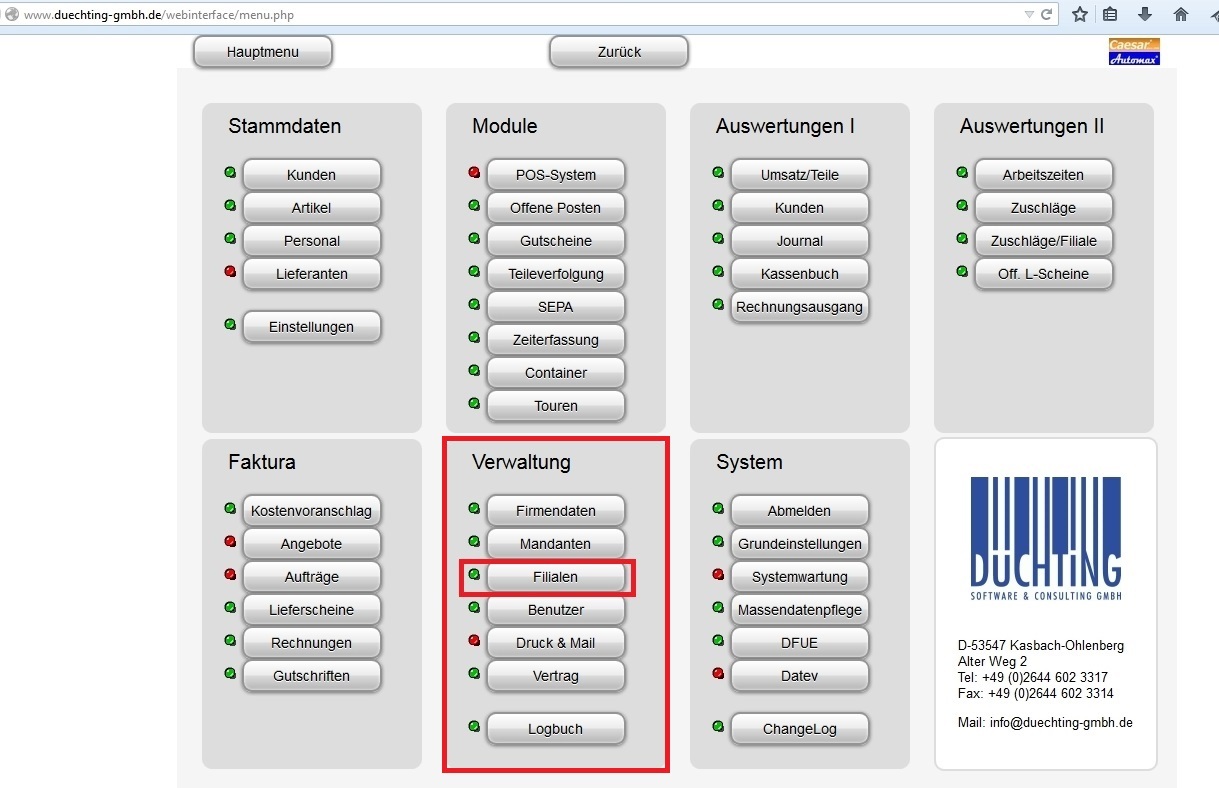This screenshot has width=1219, height=788.
Task: Click the Caesar Automax logo
Action: [1134, 52]
